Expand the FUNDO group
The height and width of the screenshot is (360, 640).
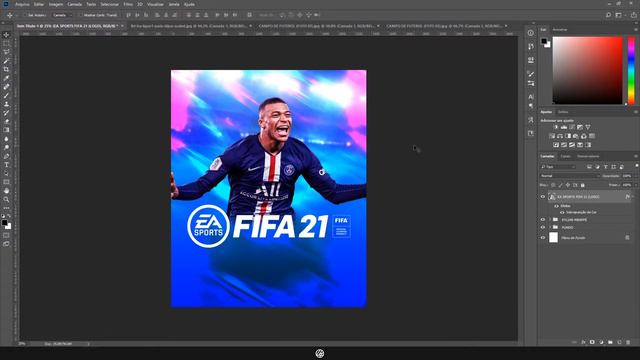[x=550, y=227]
